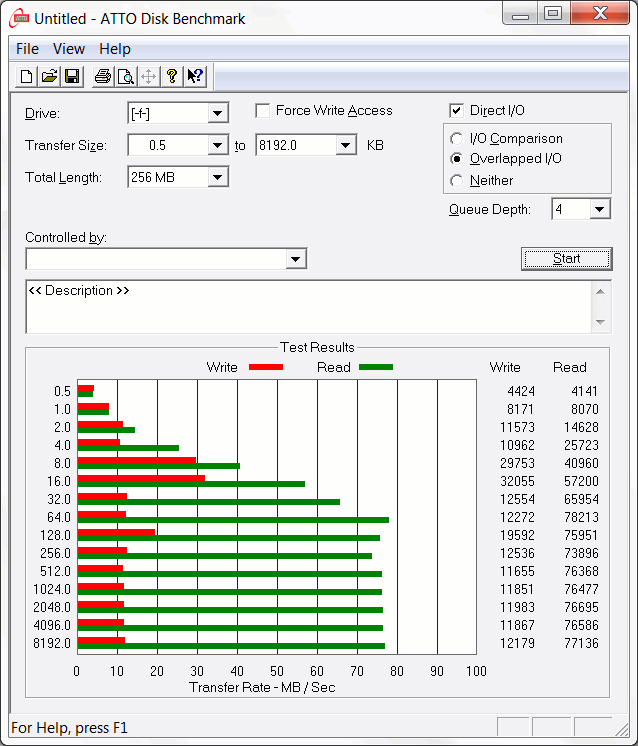Click the yellow question mark About icon
This screenshot has height=746, width=638.
[172, 76]
